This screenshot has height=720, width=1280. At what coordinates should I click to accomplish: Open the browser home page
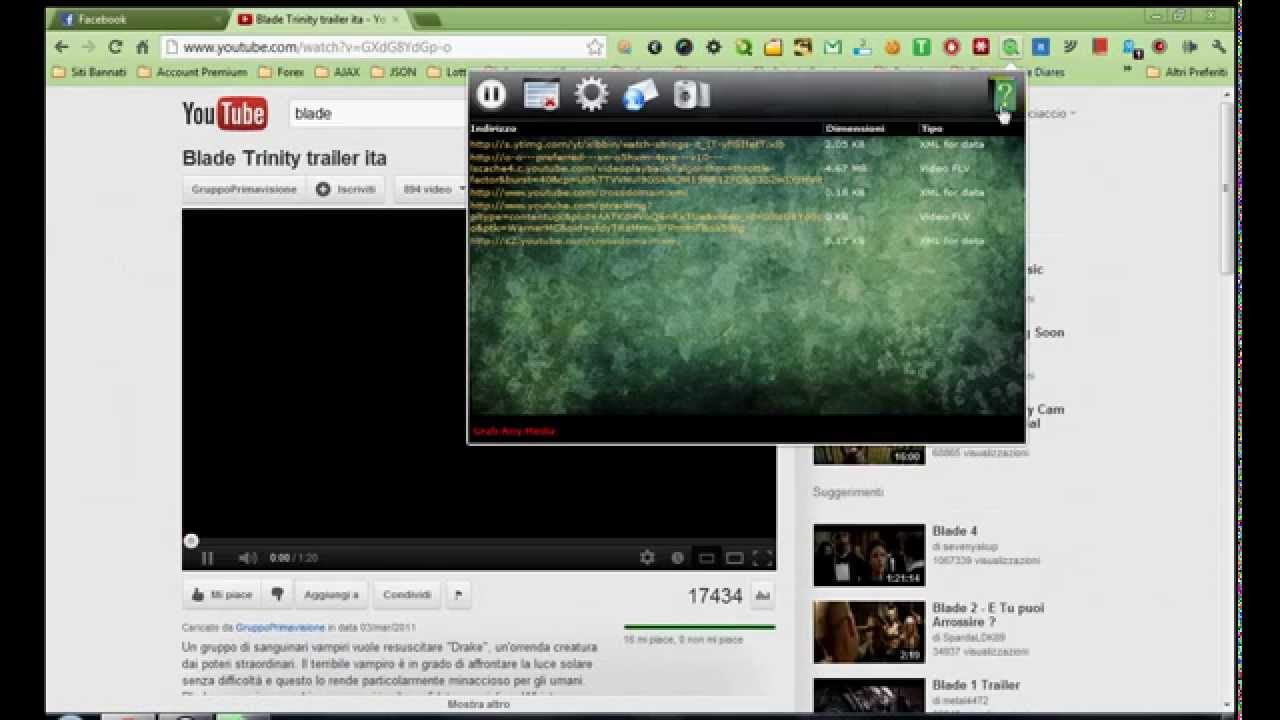(x=142, y=47)
